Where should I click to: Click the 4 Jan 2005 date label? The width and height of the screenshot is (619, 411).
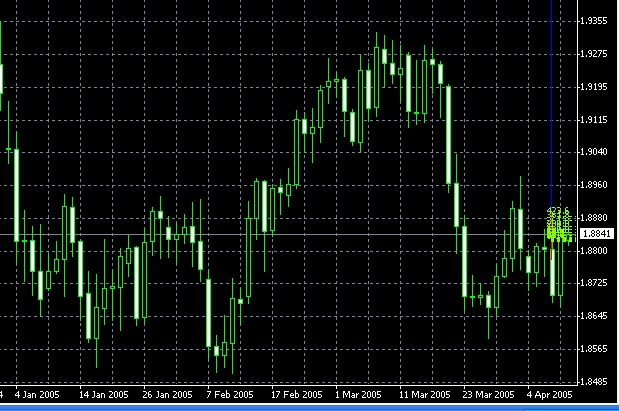(x=37, y=394)
